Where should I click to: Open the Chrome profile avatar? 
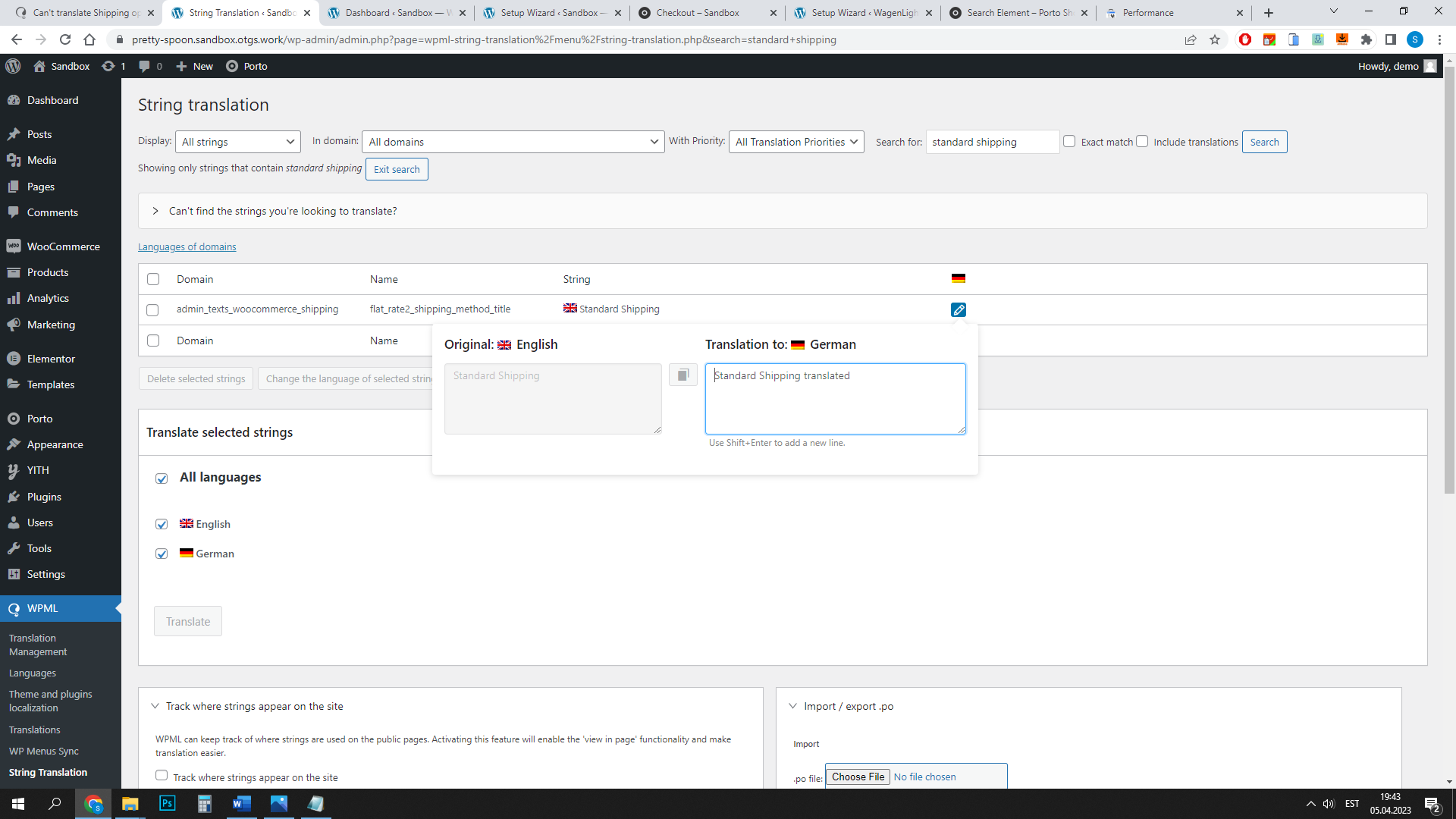[1415, 39]
